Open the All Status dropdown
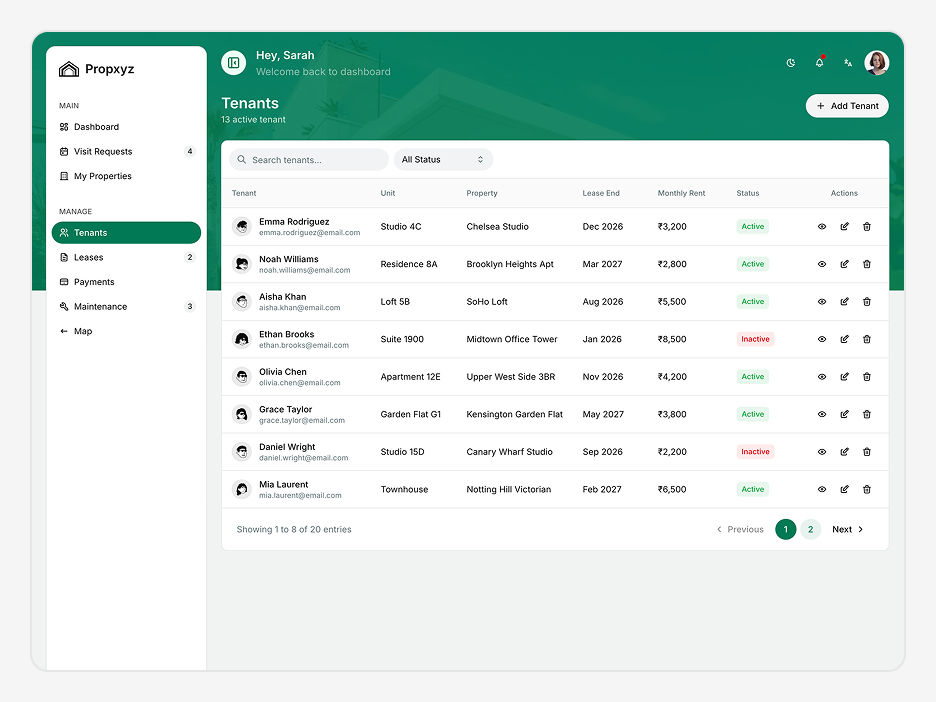The width and height of the screenshot is (936, 702). click(x=443, y=159)
